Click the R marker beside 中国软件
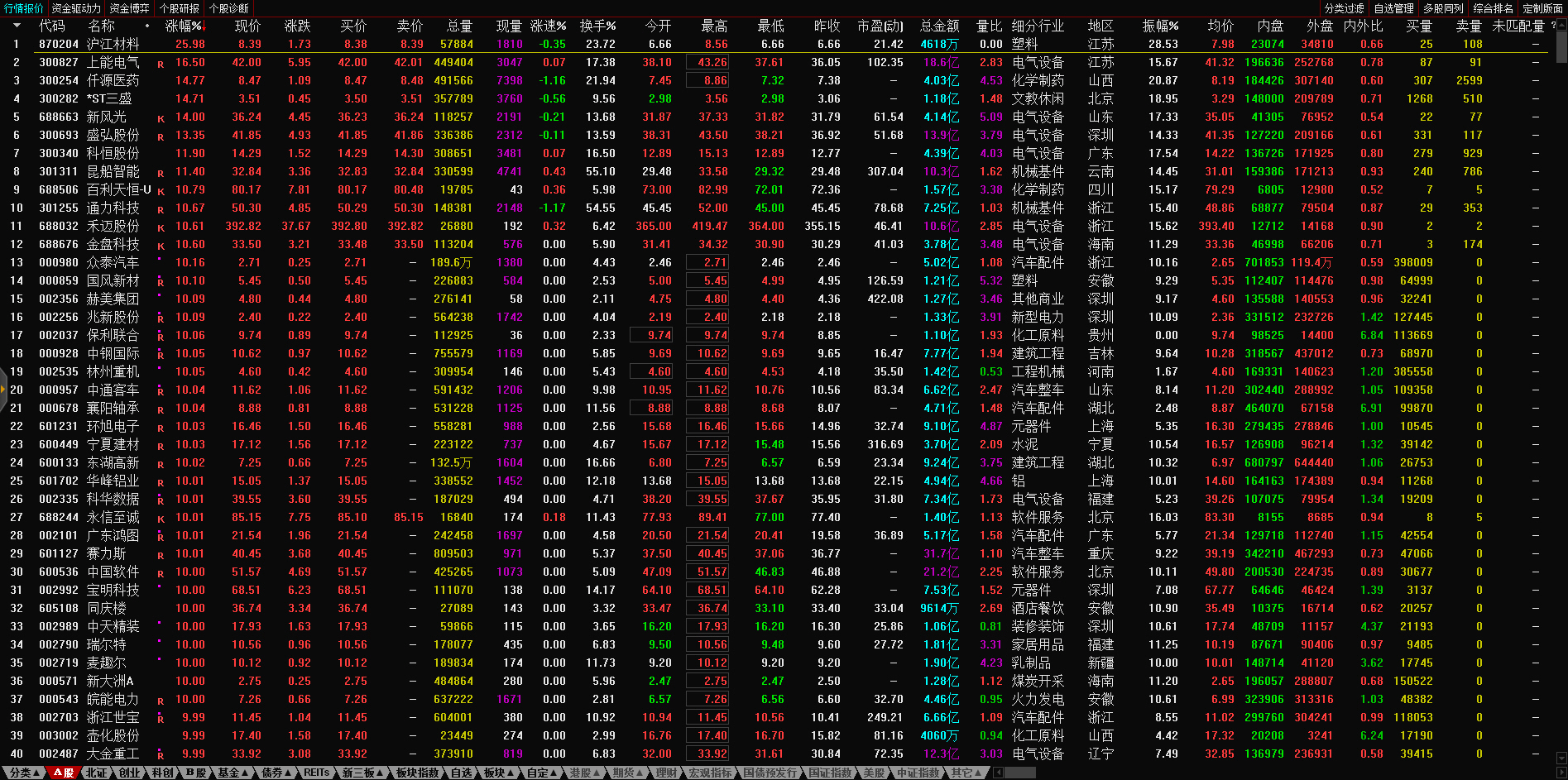Viewport: 1568px width, 780px height. [161, 573]
